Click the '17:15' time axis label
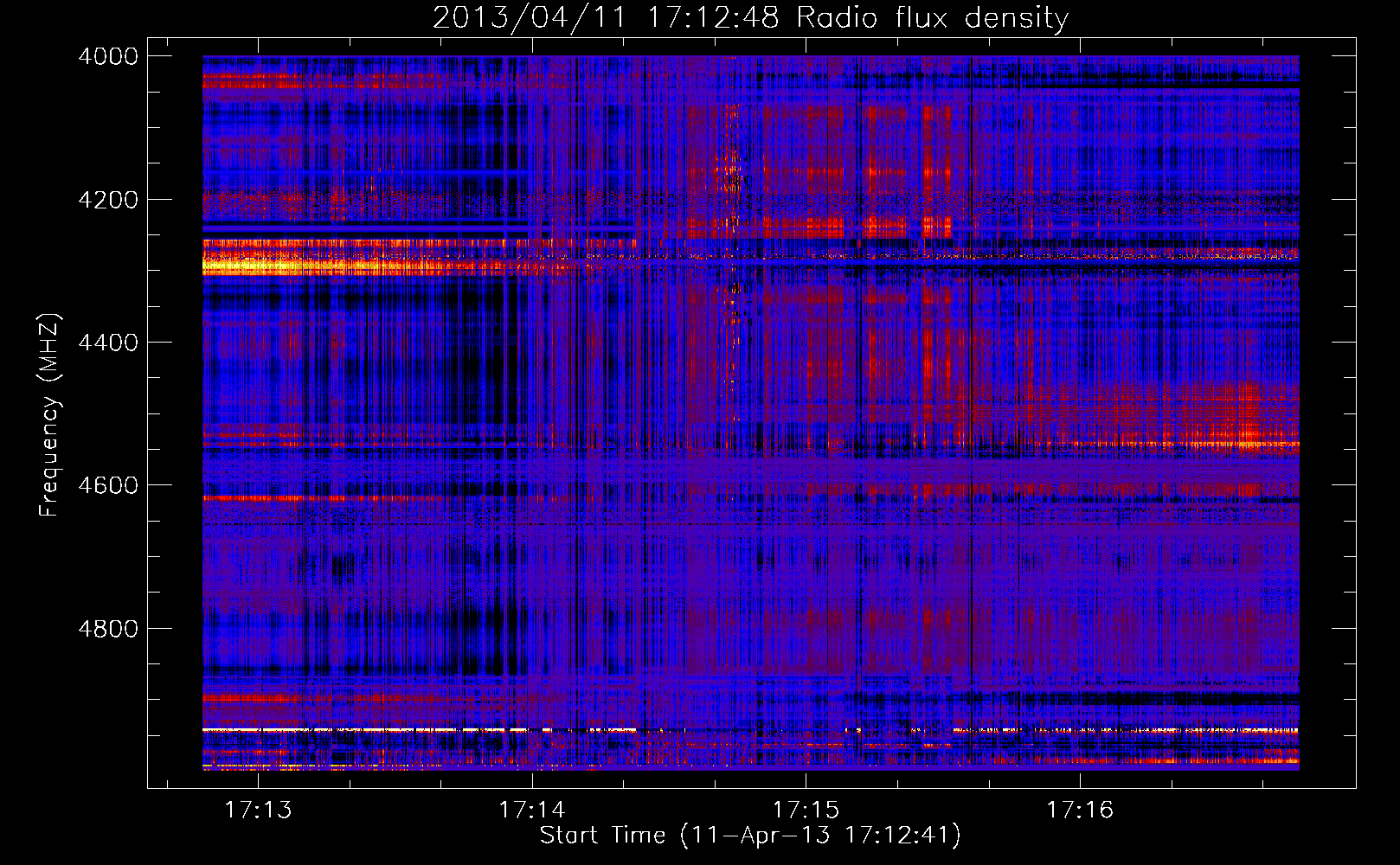1400x865 pixels. point(806,811)
